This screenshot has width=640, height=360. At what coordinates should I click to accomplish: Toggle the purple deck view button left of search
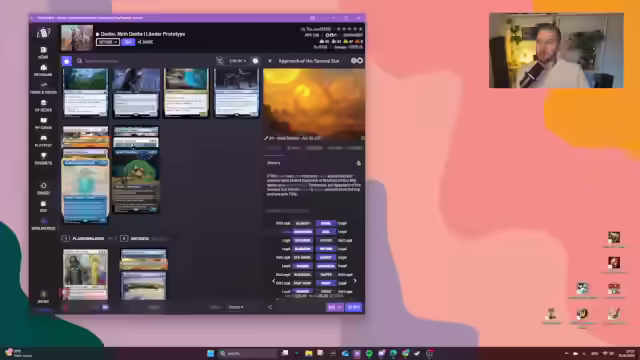[67, 61]
